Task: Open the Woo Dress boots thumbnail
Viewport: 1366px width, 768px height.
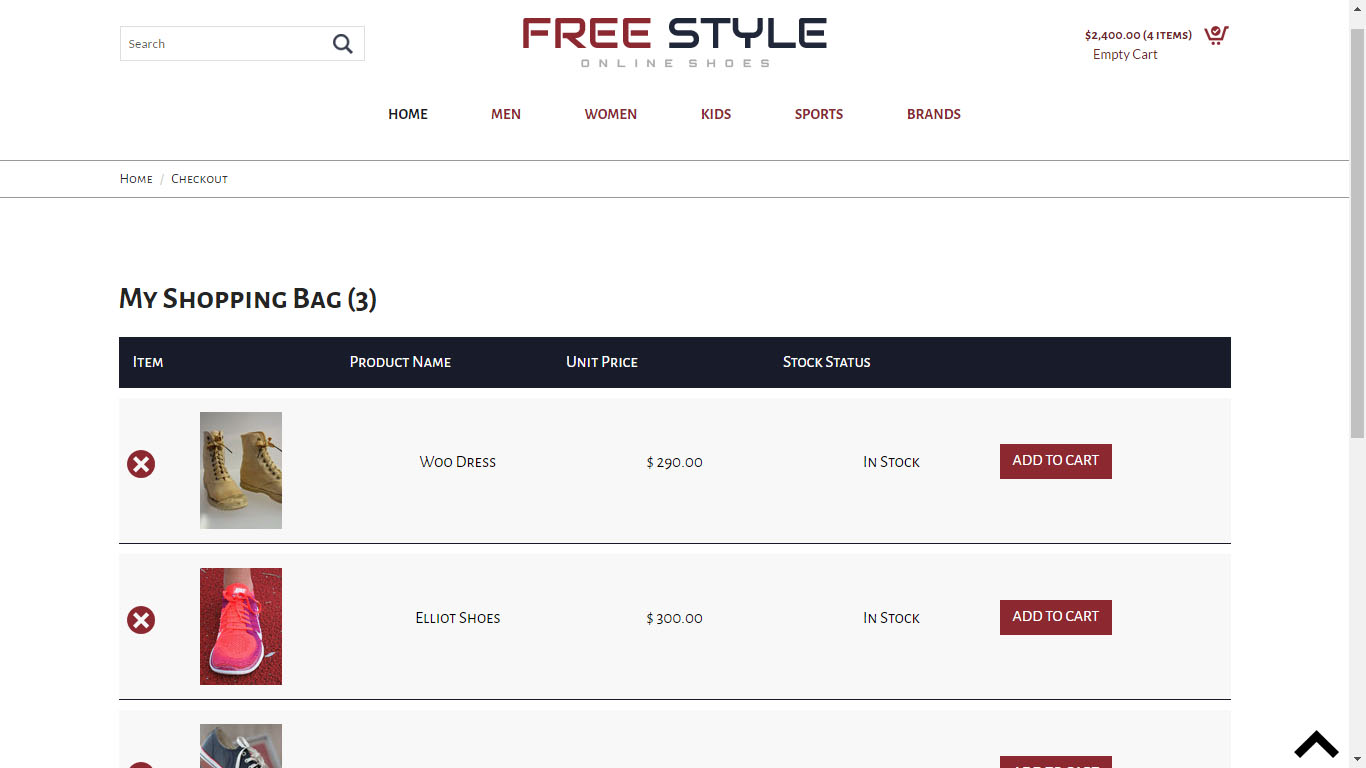Action: [241, 470]
